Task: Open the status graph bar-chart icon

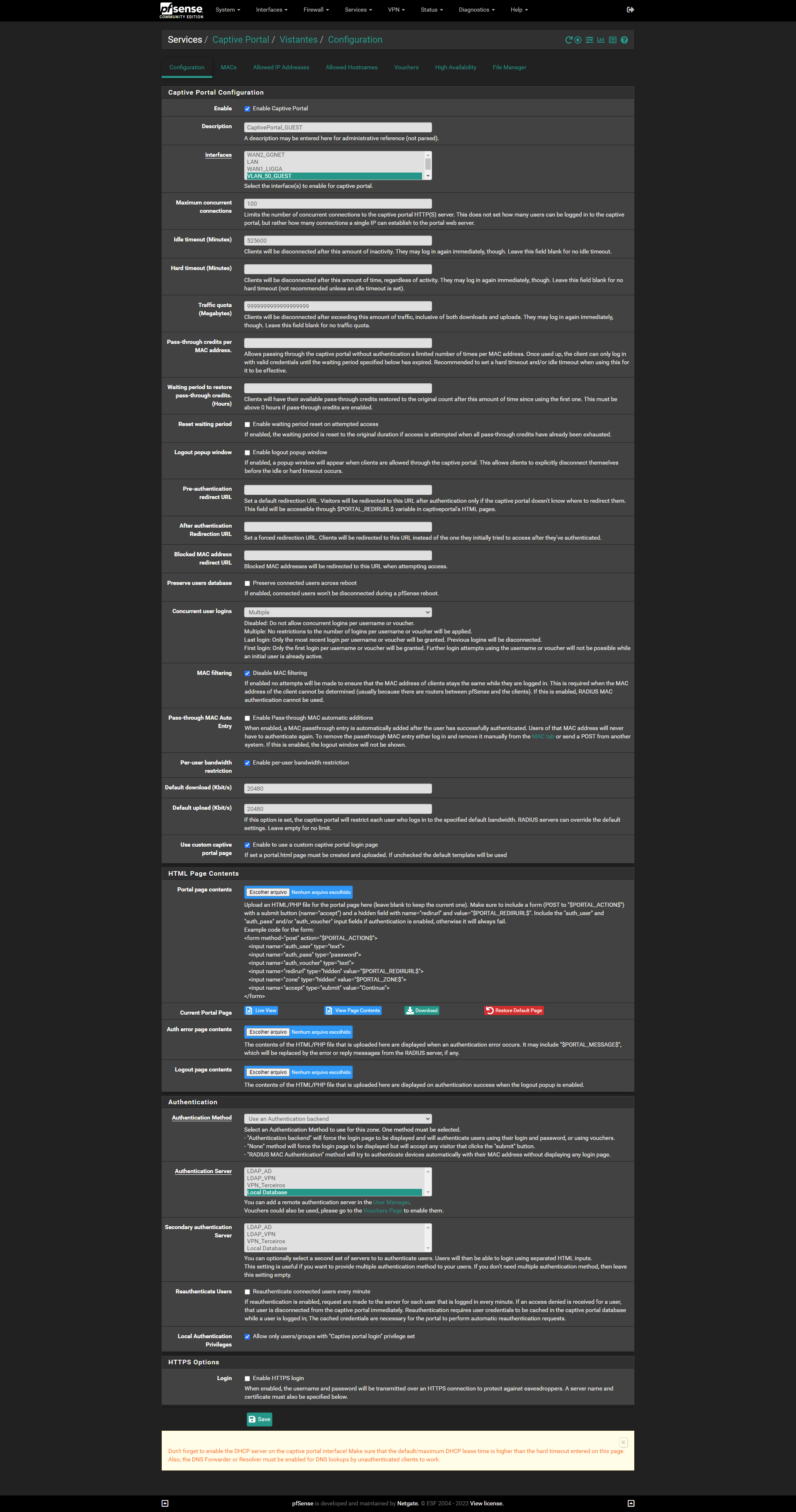Action: click(601, 40)
